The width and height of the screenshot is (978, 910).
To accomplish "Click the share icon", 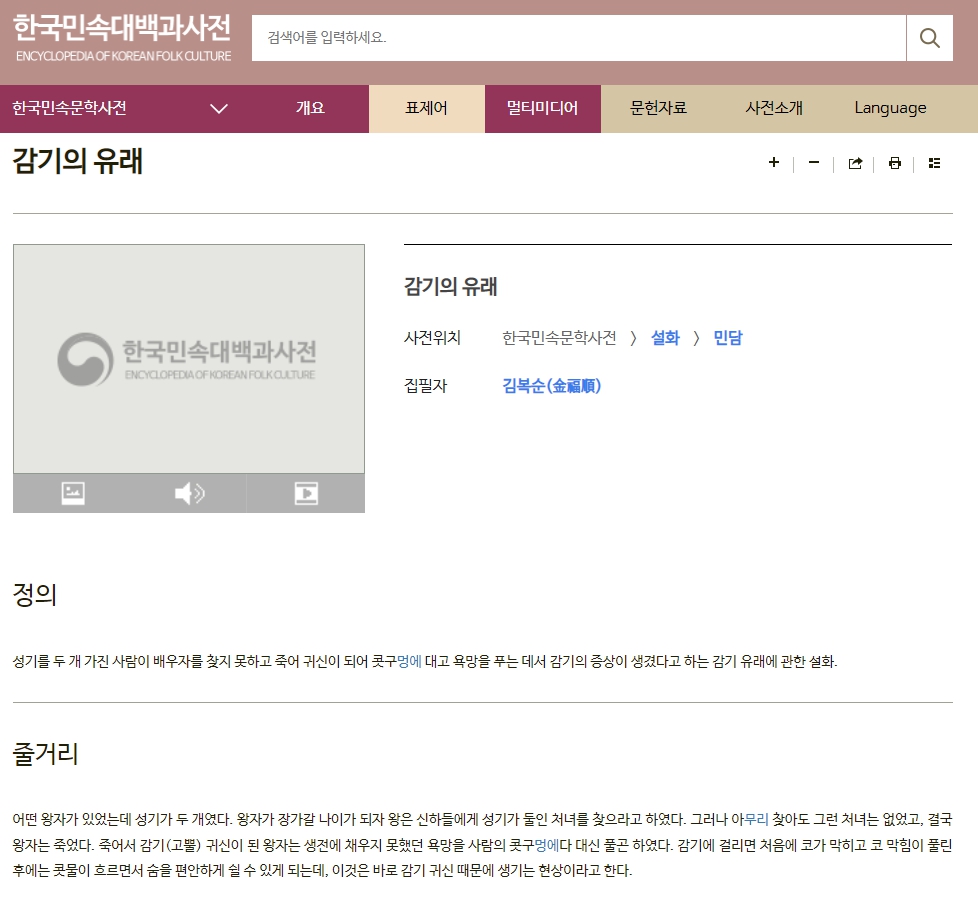I will coord(855,164).
